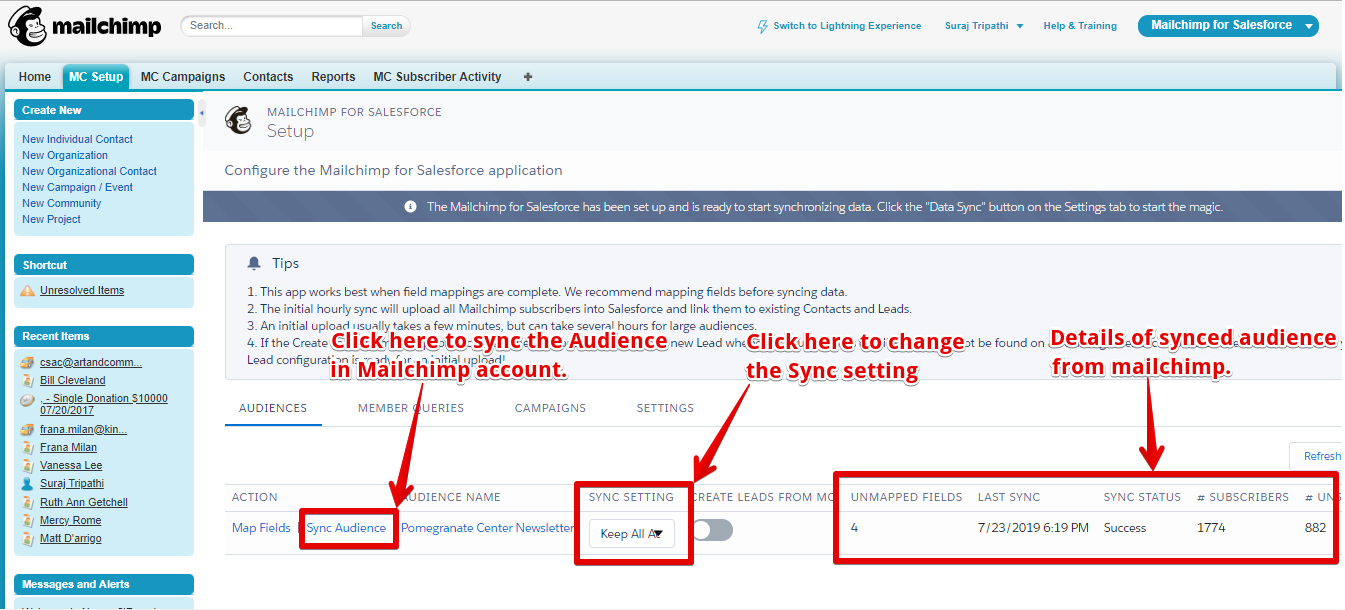Click the Sync Status value Success
Viewport: 1345px width, 610px height.
tap(1125, 528)
